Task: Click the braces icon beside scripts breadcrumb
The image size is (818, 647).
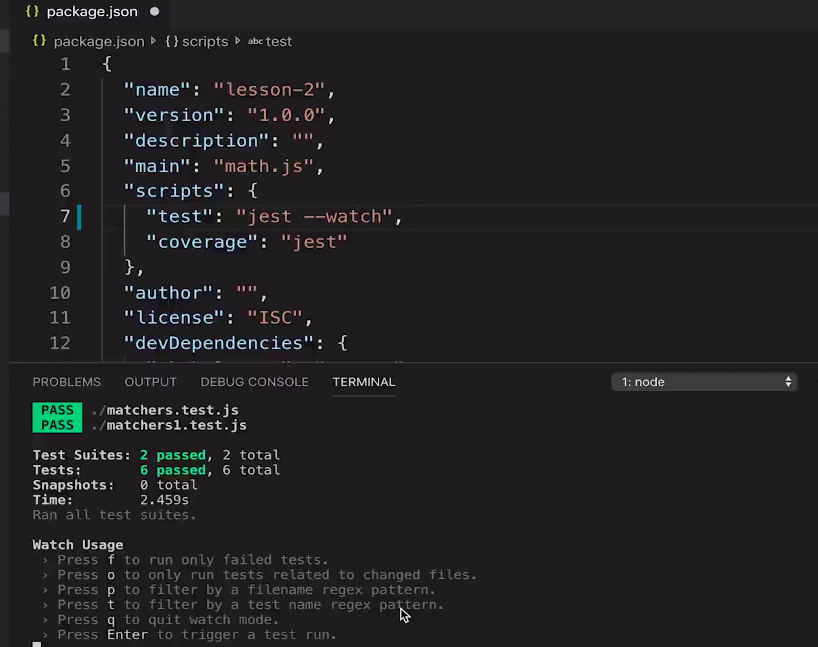Action: click(172, 41)
